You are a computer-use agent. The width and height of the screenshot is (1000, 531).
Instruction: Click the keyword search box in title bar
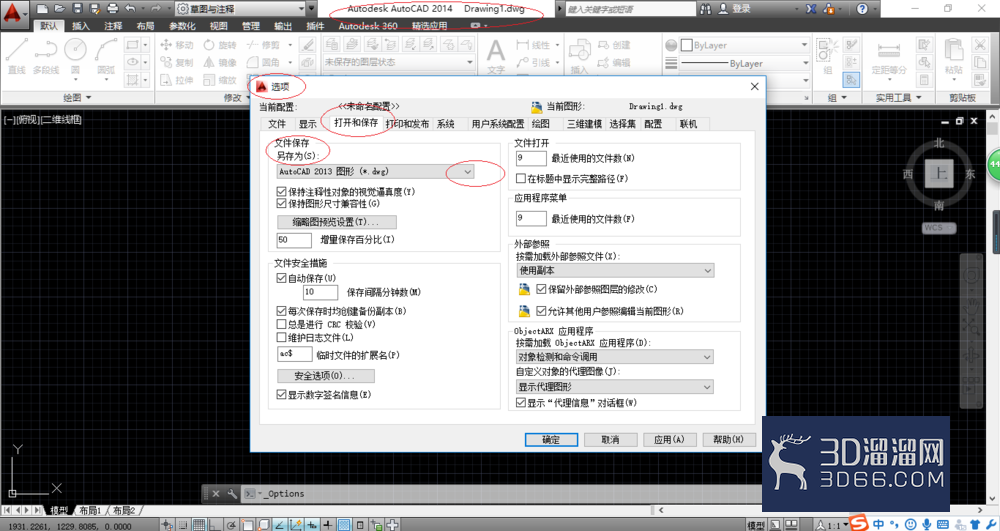630,9
